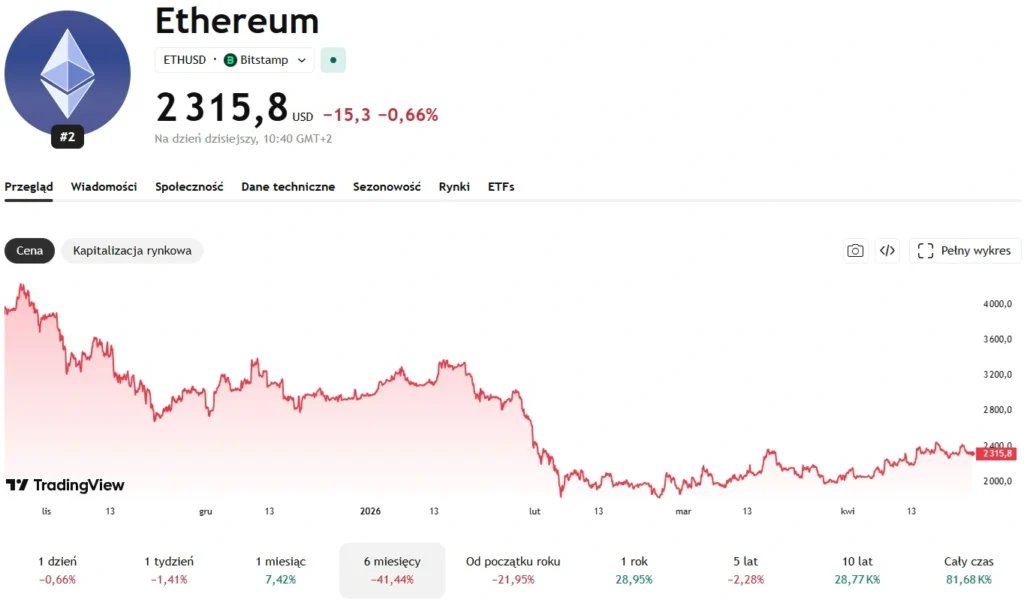This screenshot has width=1024, height=603.
Task: Click the embed code icon
Action: [887, 251]
